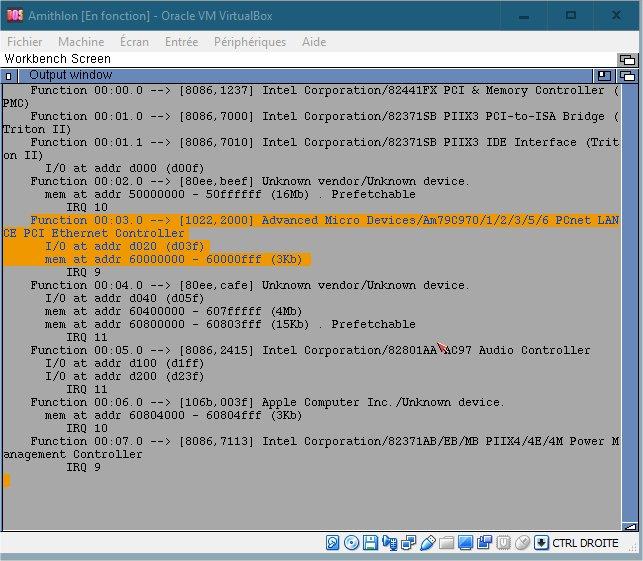This screenshot has height=561, width=643.
Task: Click the Output window zoom gadget
Action: (x=604, y=76)
